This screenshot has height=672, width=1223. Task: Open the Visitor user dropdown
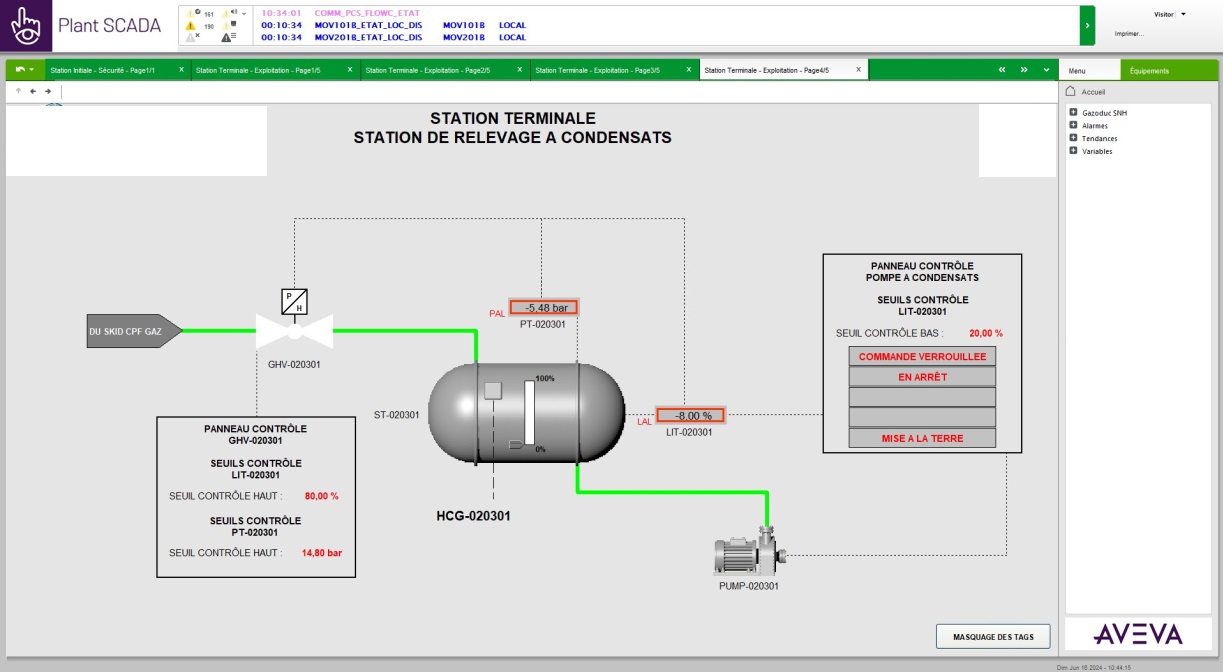1183,14
